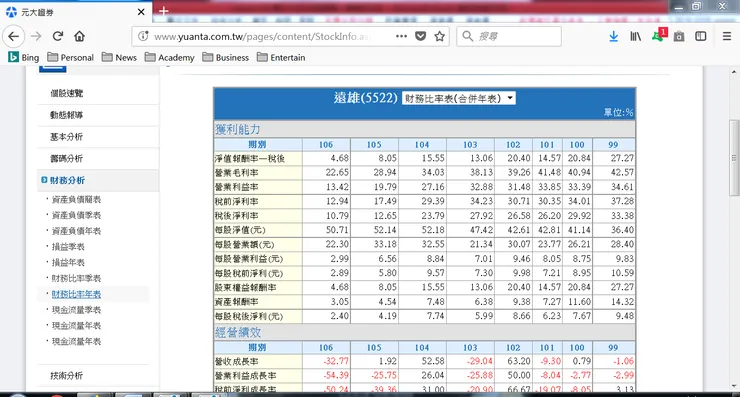Click the magnifier icon in search box
This screenshot has height=397, width=740.
[467, 36]
